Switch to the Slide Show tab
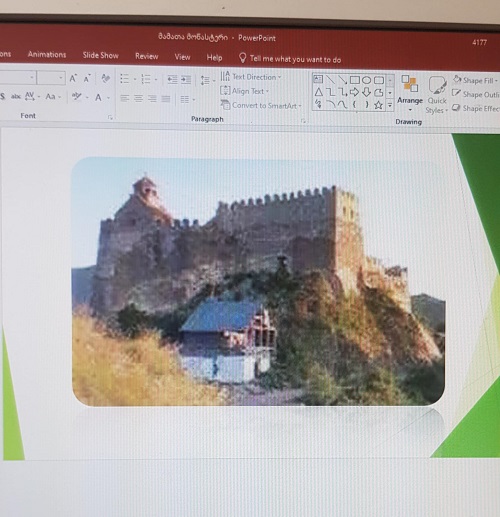 click(x=101, y=55)
